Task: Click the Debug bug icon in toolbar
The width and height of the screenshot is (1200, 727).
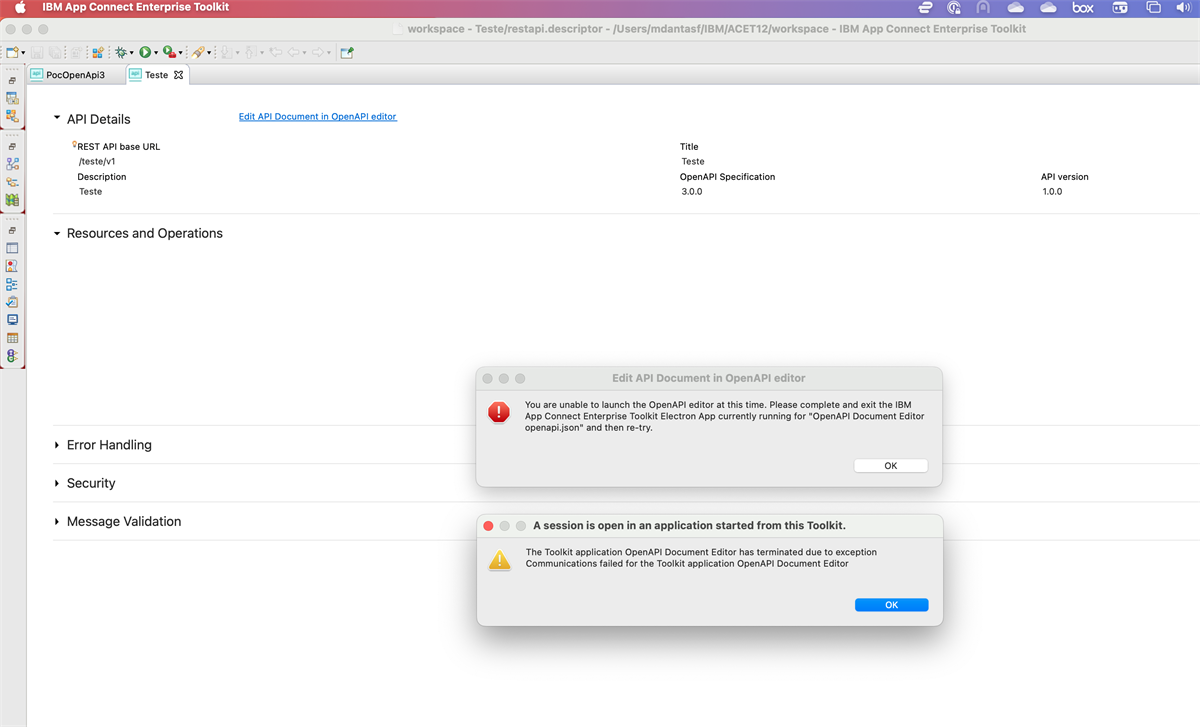Action: (120, 52)
